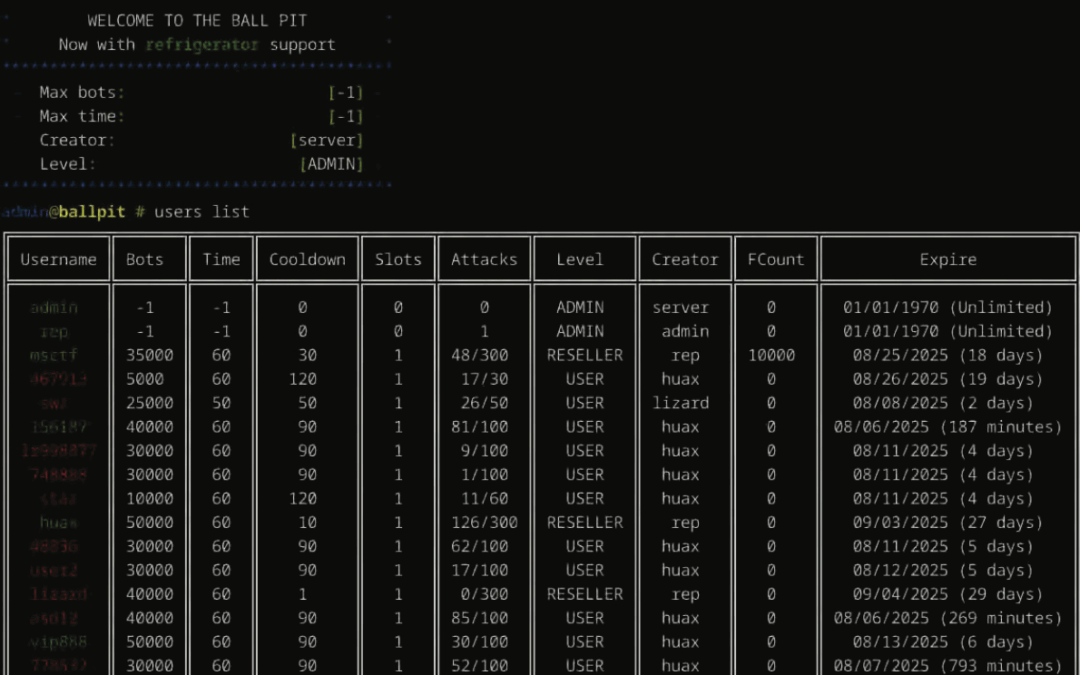
Task: Click the [server] value beside Creator
Action: [326, 141]
